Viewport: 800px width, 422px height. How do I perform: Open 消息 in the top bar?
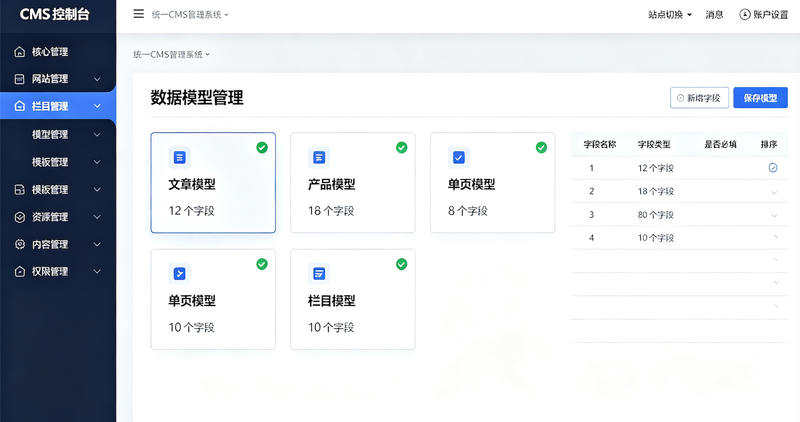pyautogui.click(x=714, y=15)
